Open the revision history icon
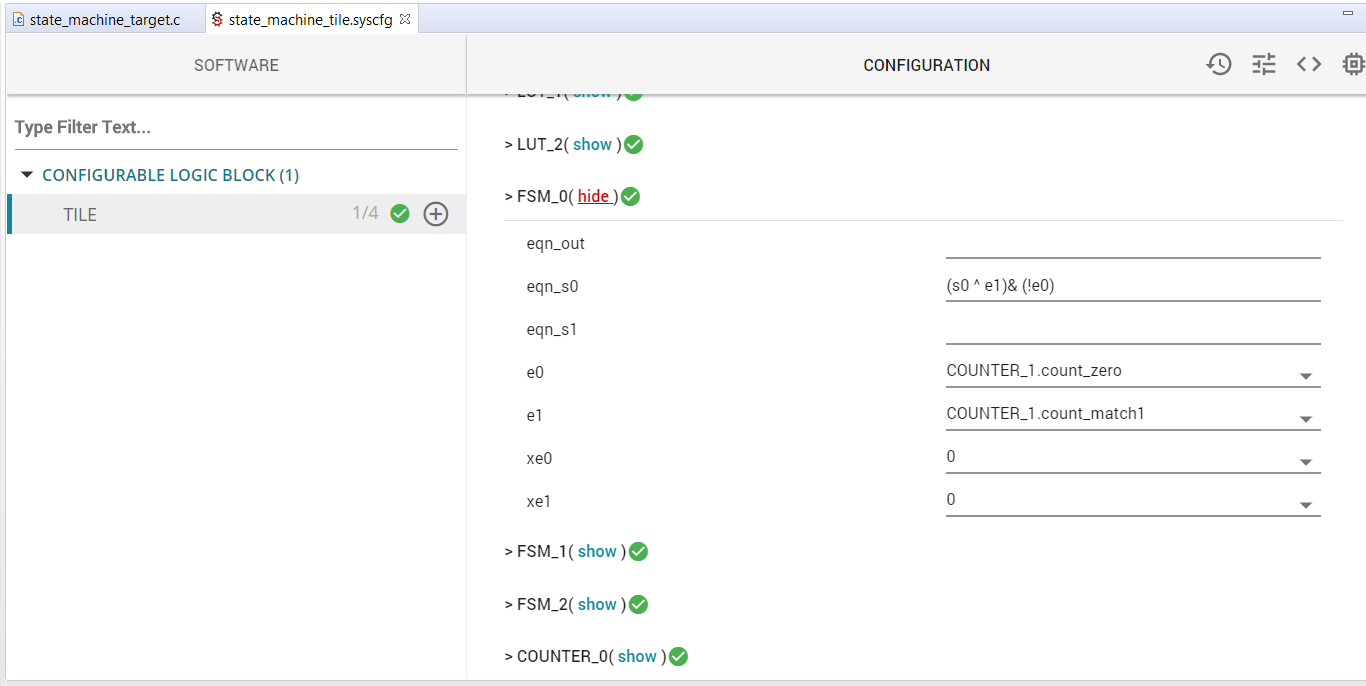 pyautogui.click(x=1219, y=63)
